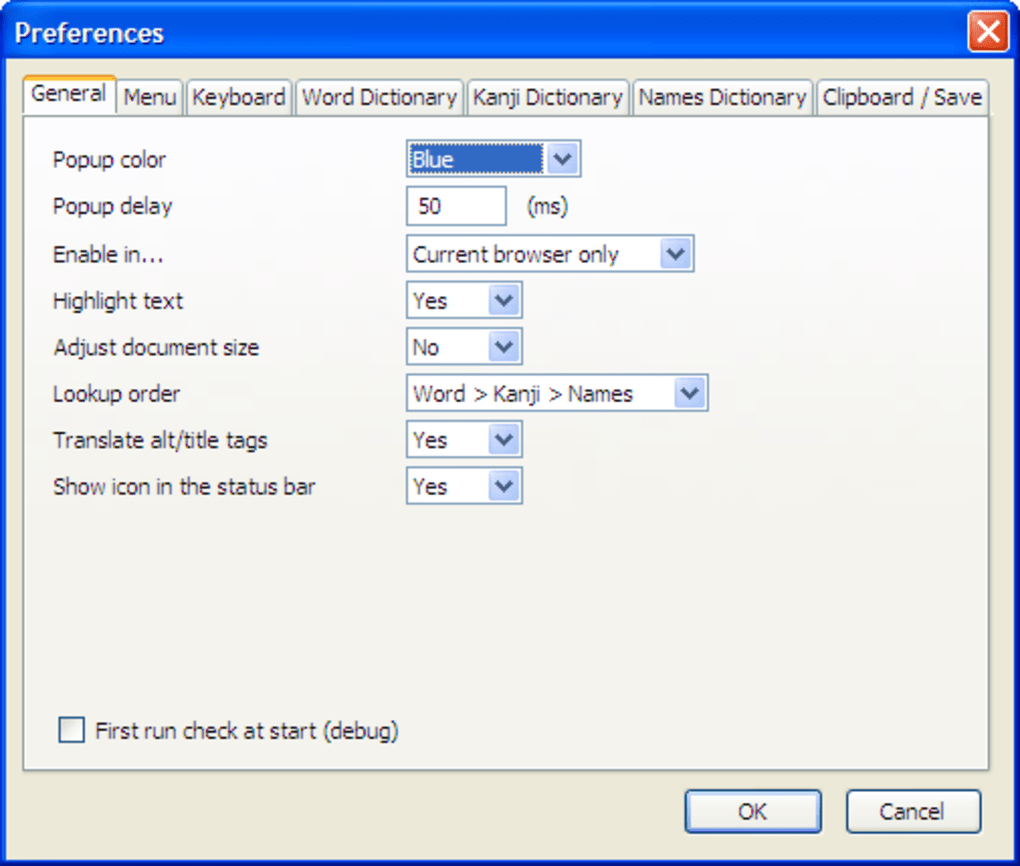Click the Popup delay input field

pyautogui.click(x=456, y=206)
